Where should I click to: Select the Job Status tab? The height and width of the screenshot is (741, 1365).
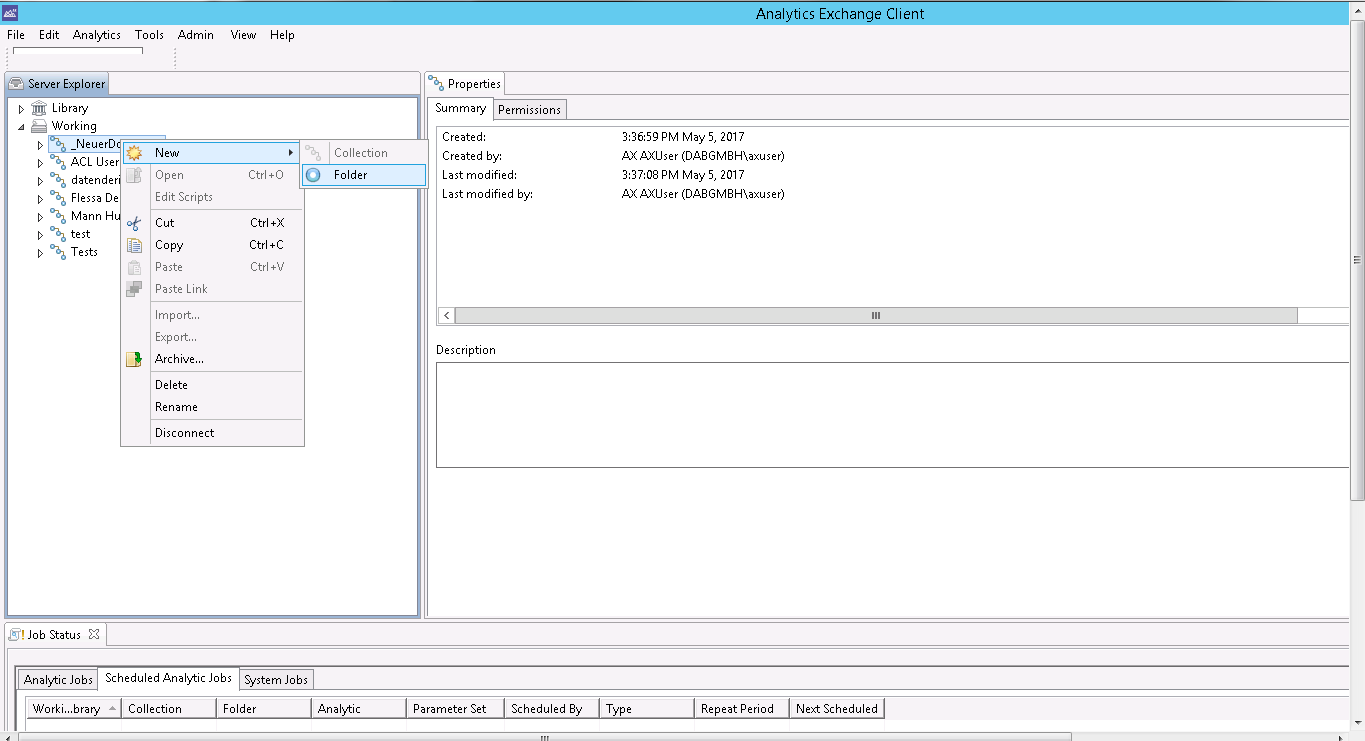(x=54, y=635)
